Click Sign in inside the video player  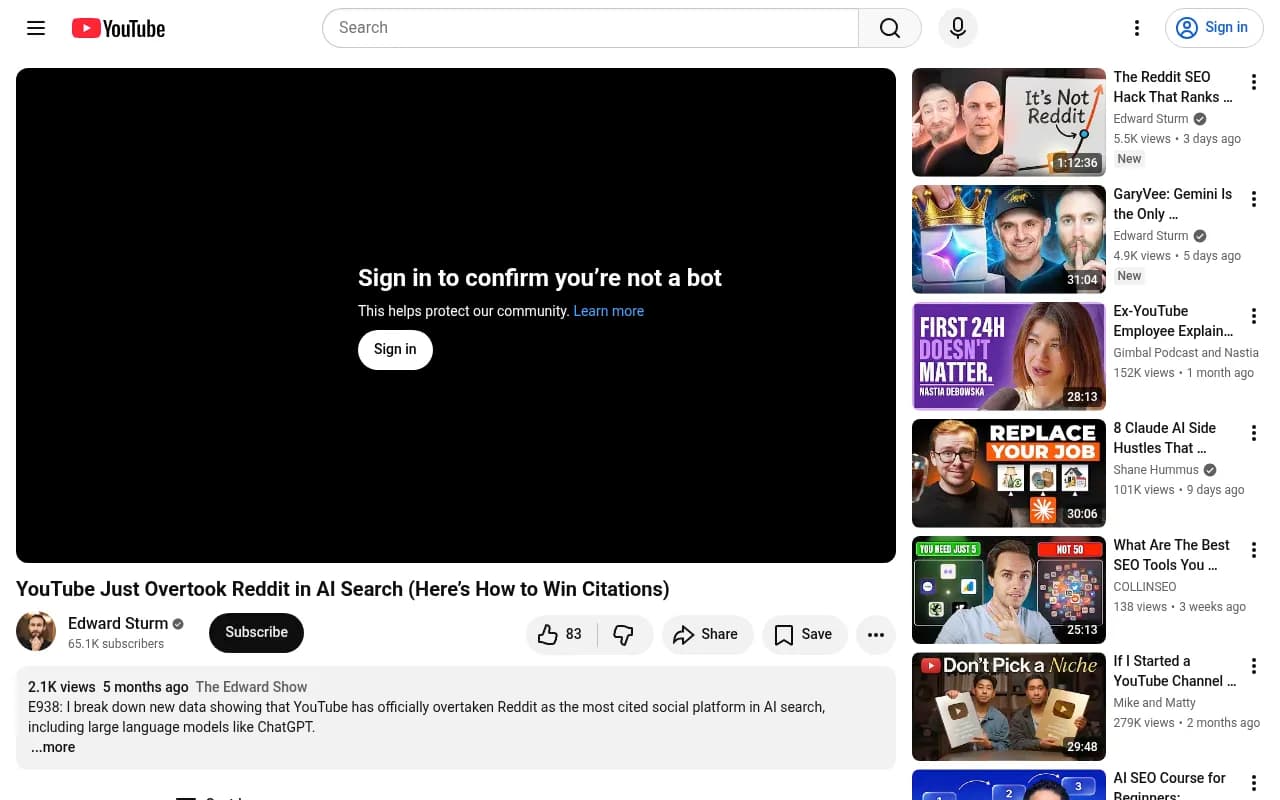tap(395, 349)
